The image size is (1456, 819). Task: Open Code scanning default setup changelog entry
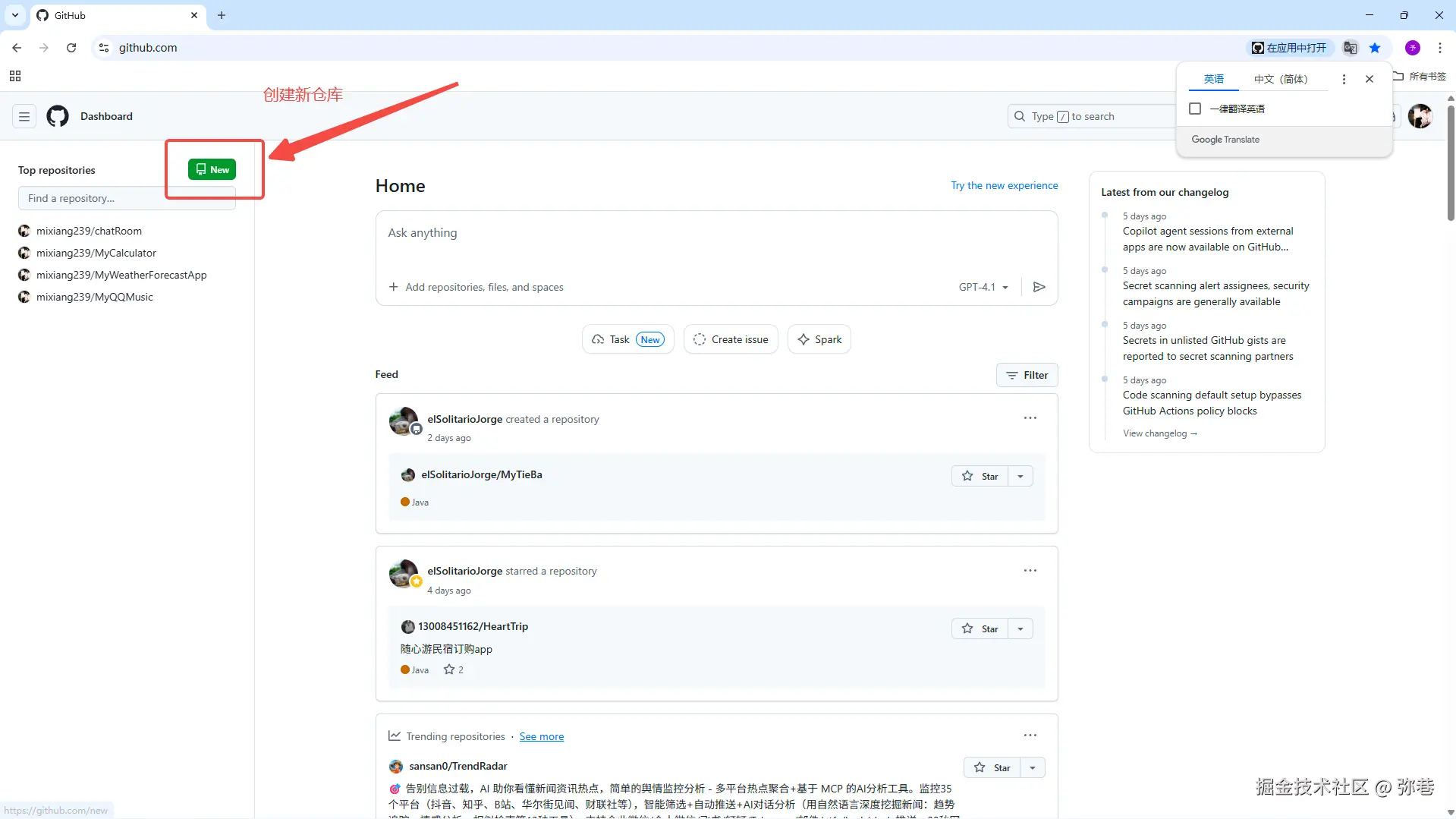(1212, 403)
